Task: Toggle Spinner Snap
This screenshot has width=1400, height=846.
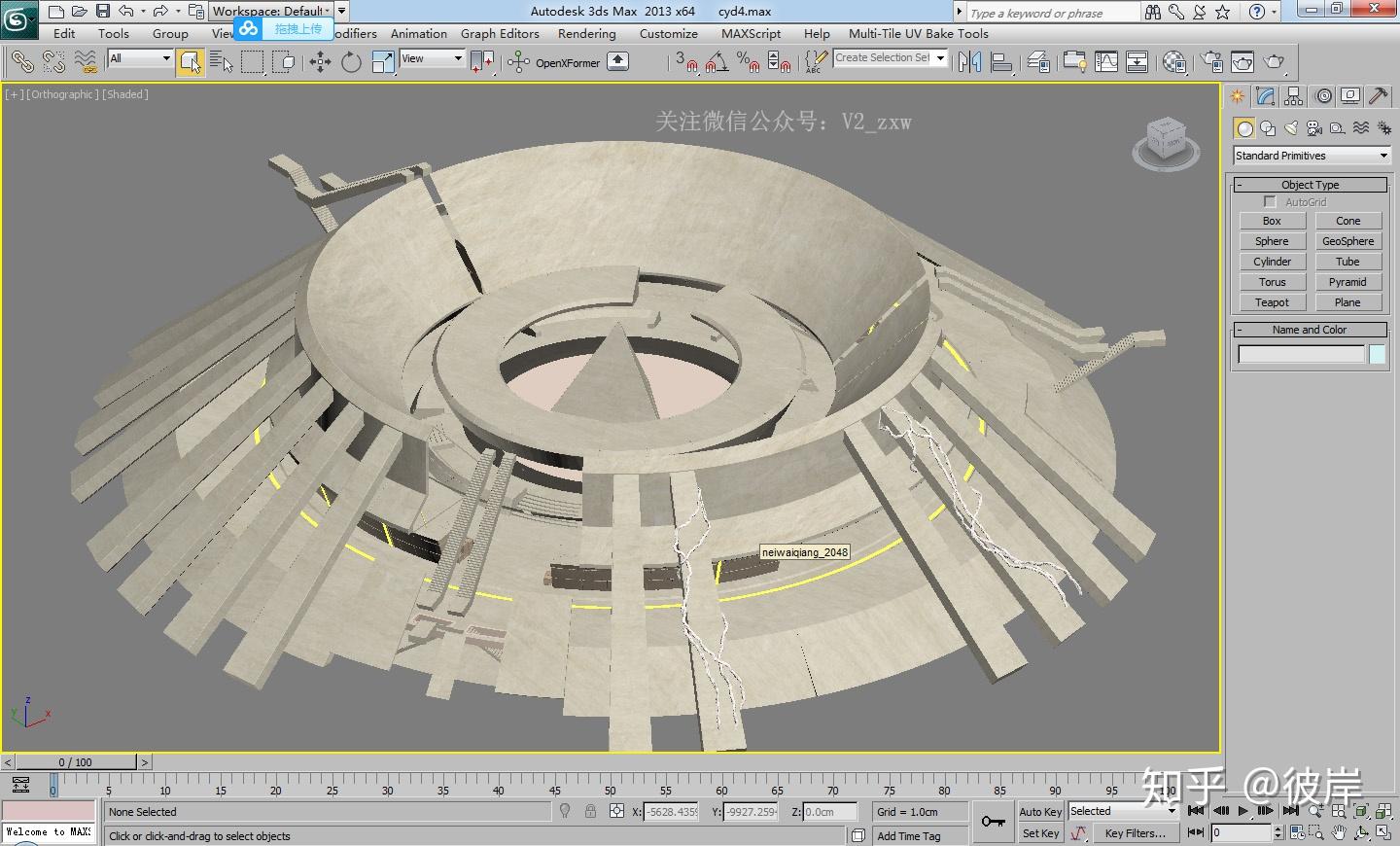Action: pos(779,62)
